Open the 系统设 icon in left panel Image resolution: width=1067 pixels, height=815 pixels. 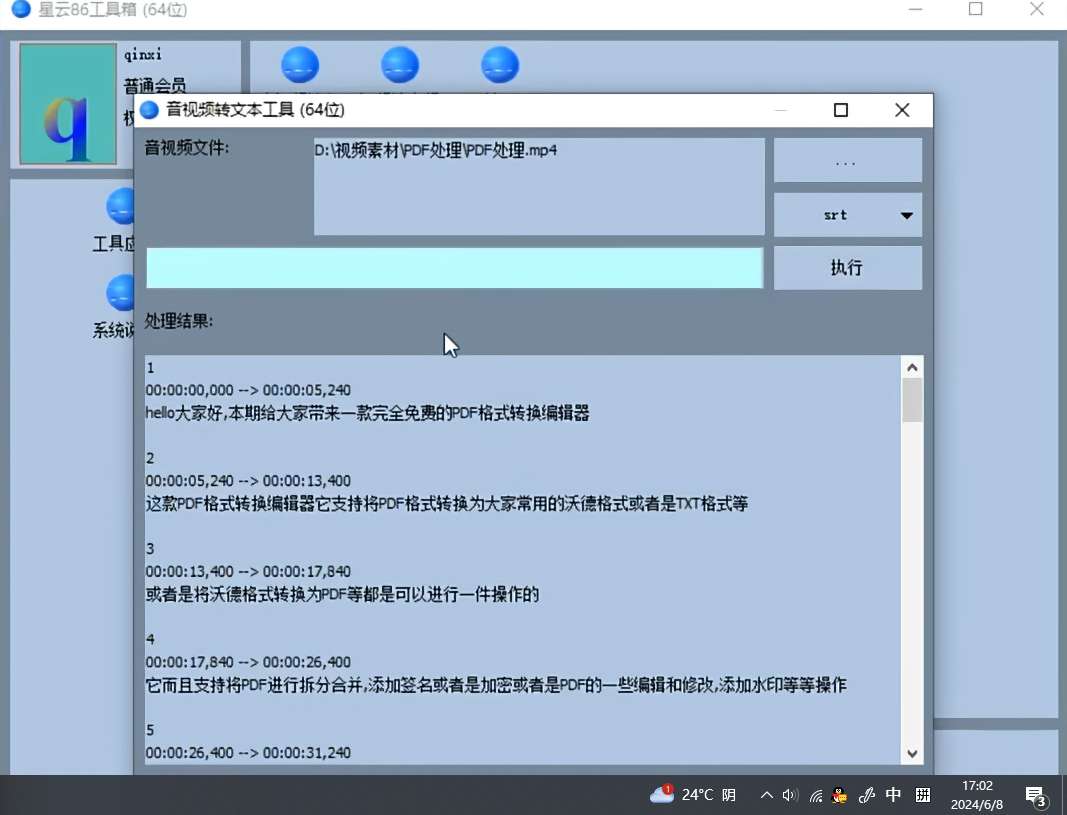[x=121, y=294]
